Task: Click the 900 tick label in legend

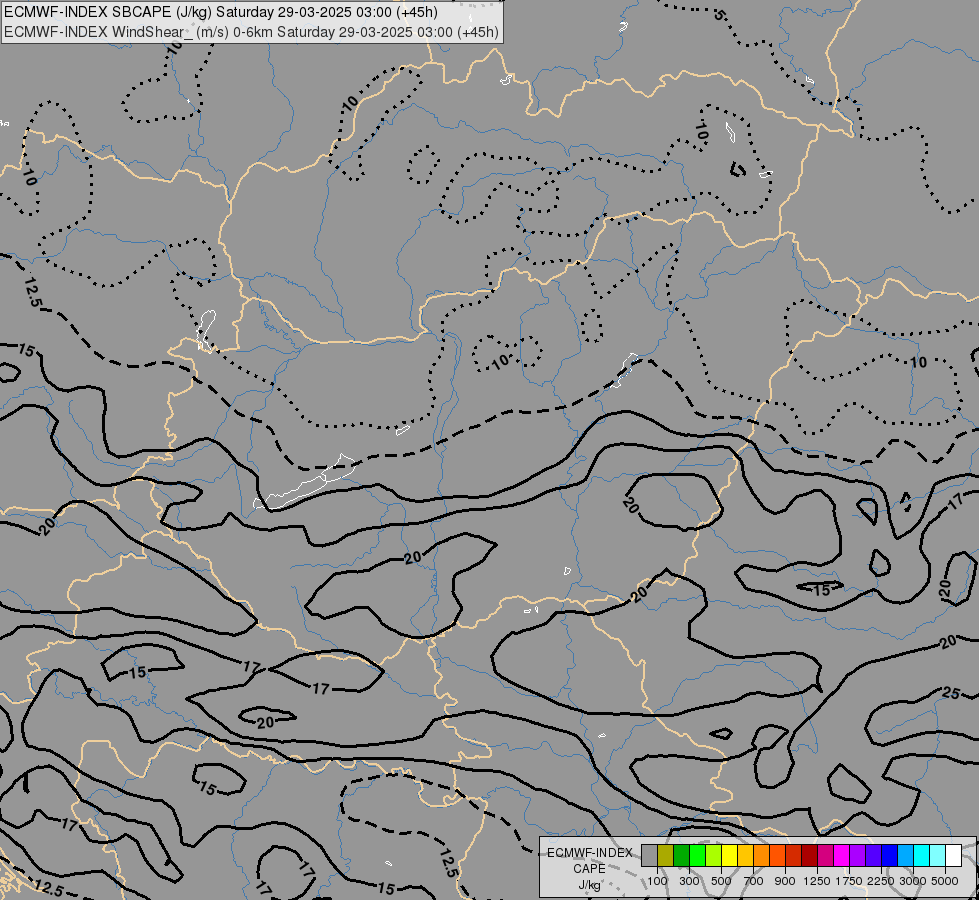Action: pyautogui.click(x=785, y=881)
